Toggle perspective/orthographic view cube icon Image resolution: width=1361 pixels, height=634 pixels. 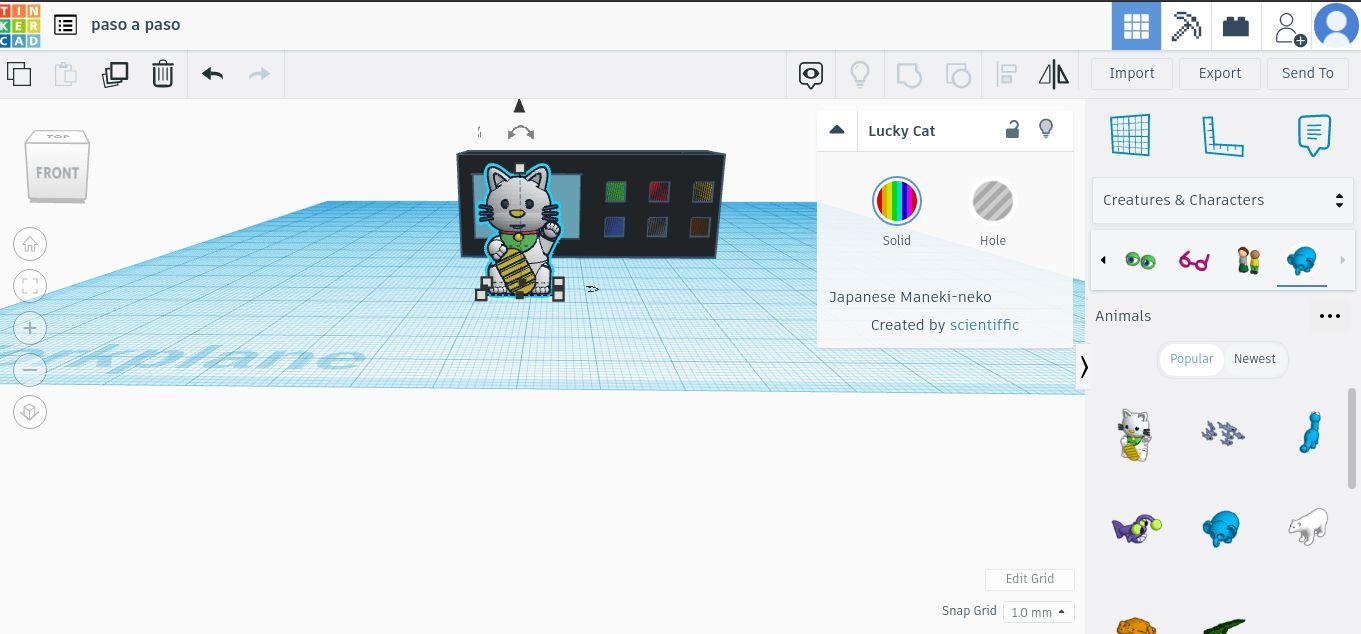30,412
